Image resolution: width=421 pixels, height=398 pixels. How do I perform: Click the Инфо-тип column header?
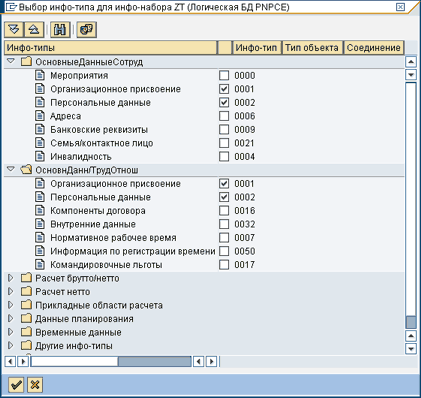(x=256, y=48)
